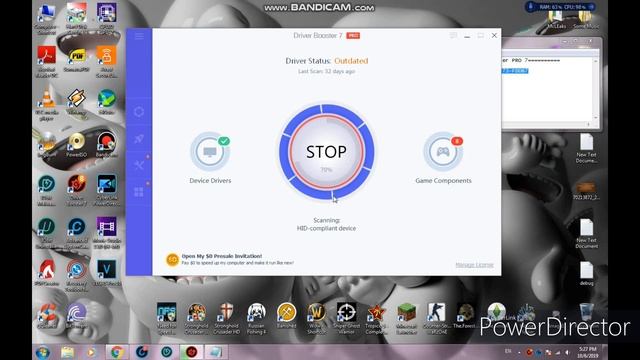Open the World of Warcraft shortcut
The height and width of the screenshot is (360, 640).
click(x=316, y=318)
